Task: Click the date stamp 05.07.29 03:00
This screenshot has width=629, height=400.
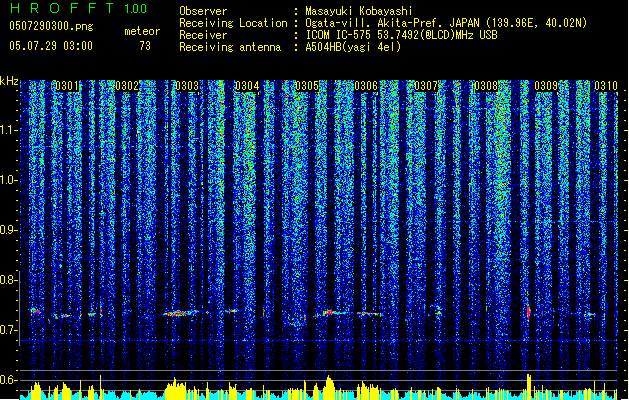Action: click(51, 46)
